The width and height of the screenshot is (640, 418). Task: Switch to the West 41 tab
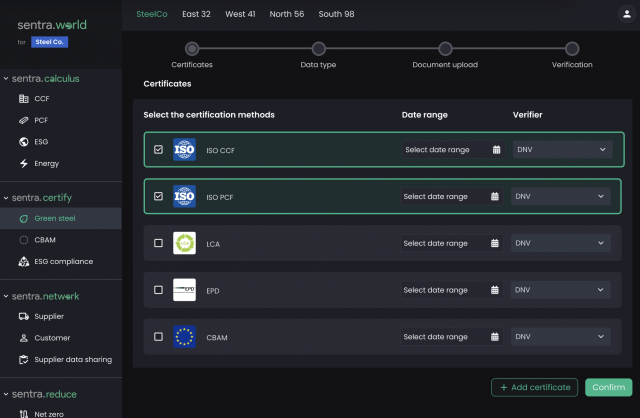[240, 14]
